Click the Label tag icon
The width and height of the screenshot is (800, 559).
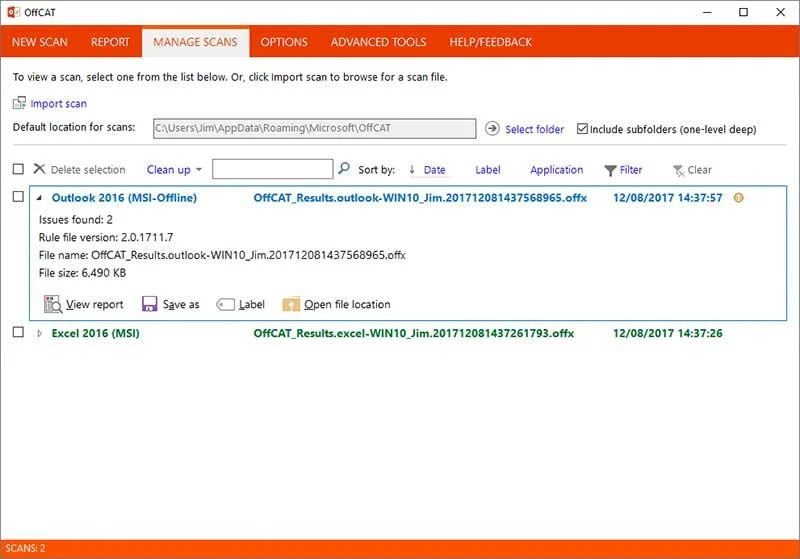coord(226,304)
